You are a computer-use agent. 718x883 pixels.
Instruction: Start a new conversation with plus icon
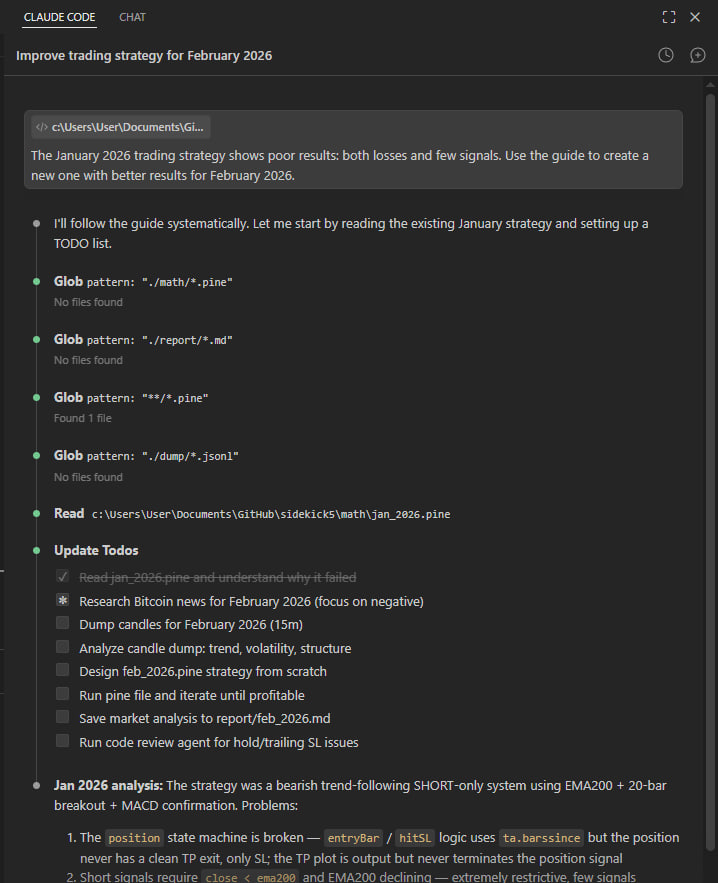698,55
